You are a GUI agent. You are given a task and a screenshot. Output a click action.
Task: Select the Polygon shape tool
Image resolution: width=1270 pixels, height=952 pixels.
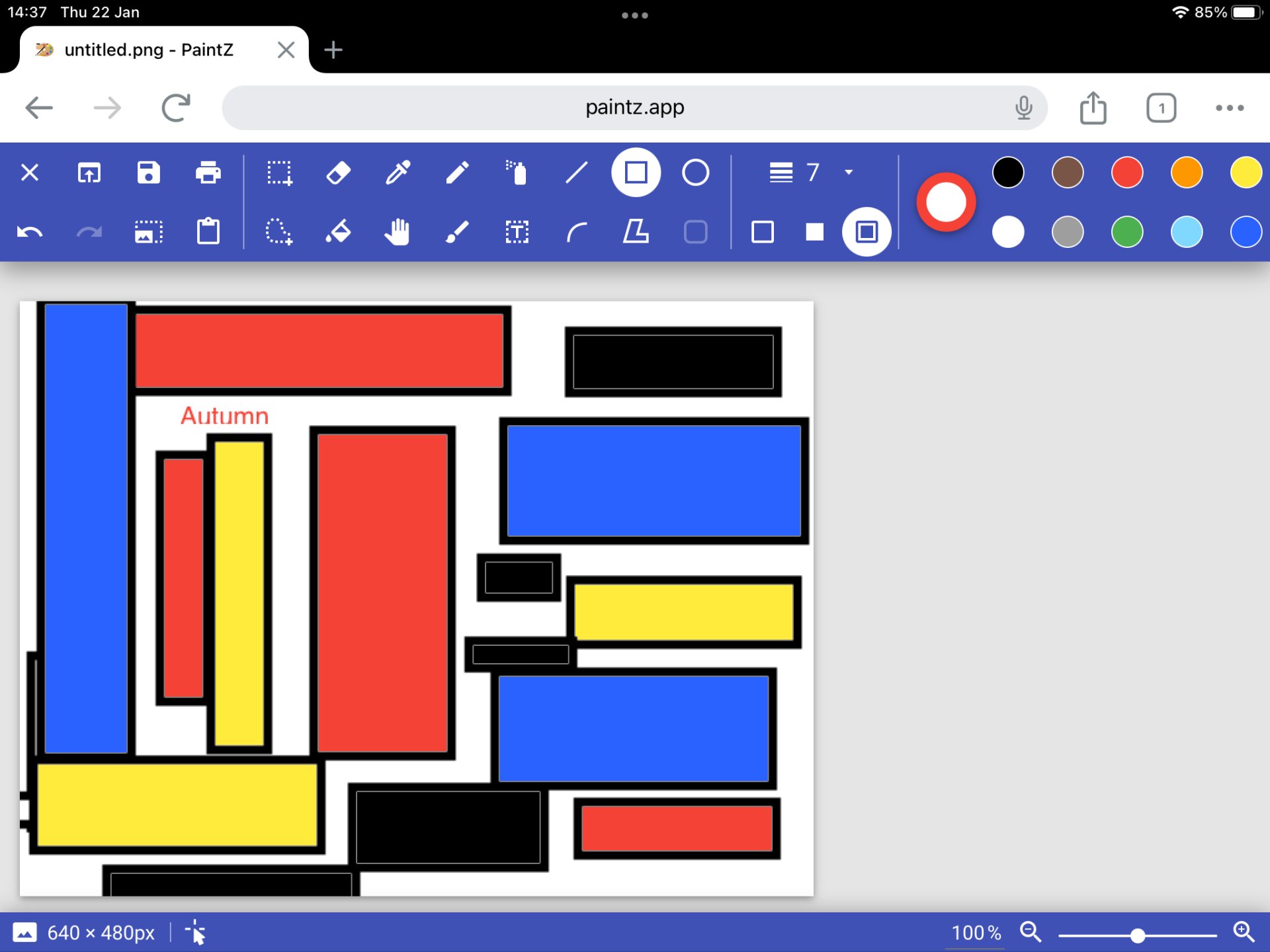click(636, 232)
